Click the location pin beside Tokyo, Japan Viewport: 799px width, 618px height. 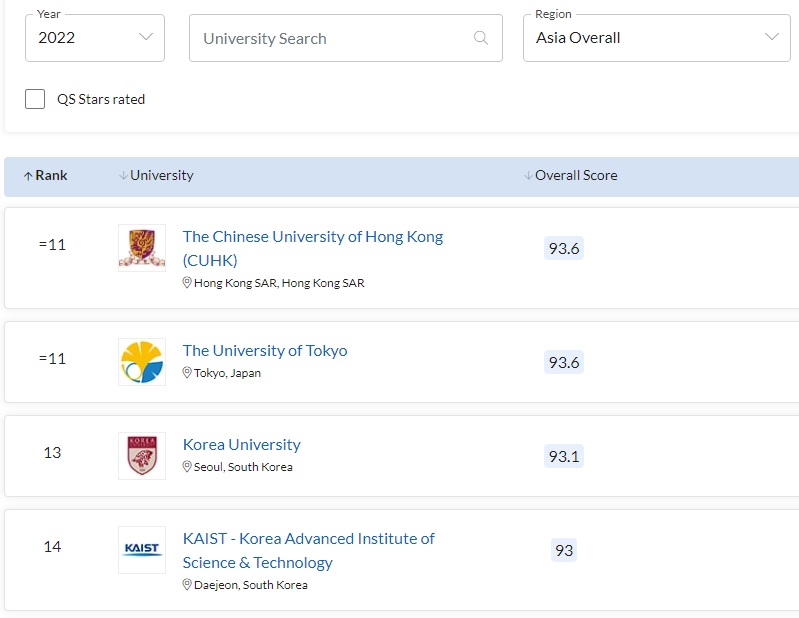pyautogui.click(x=187, y=373)
